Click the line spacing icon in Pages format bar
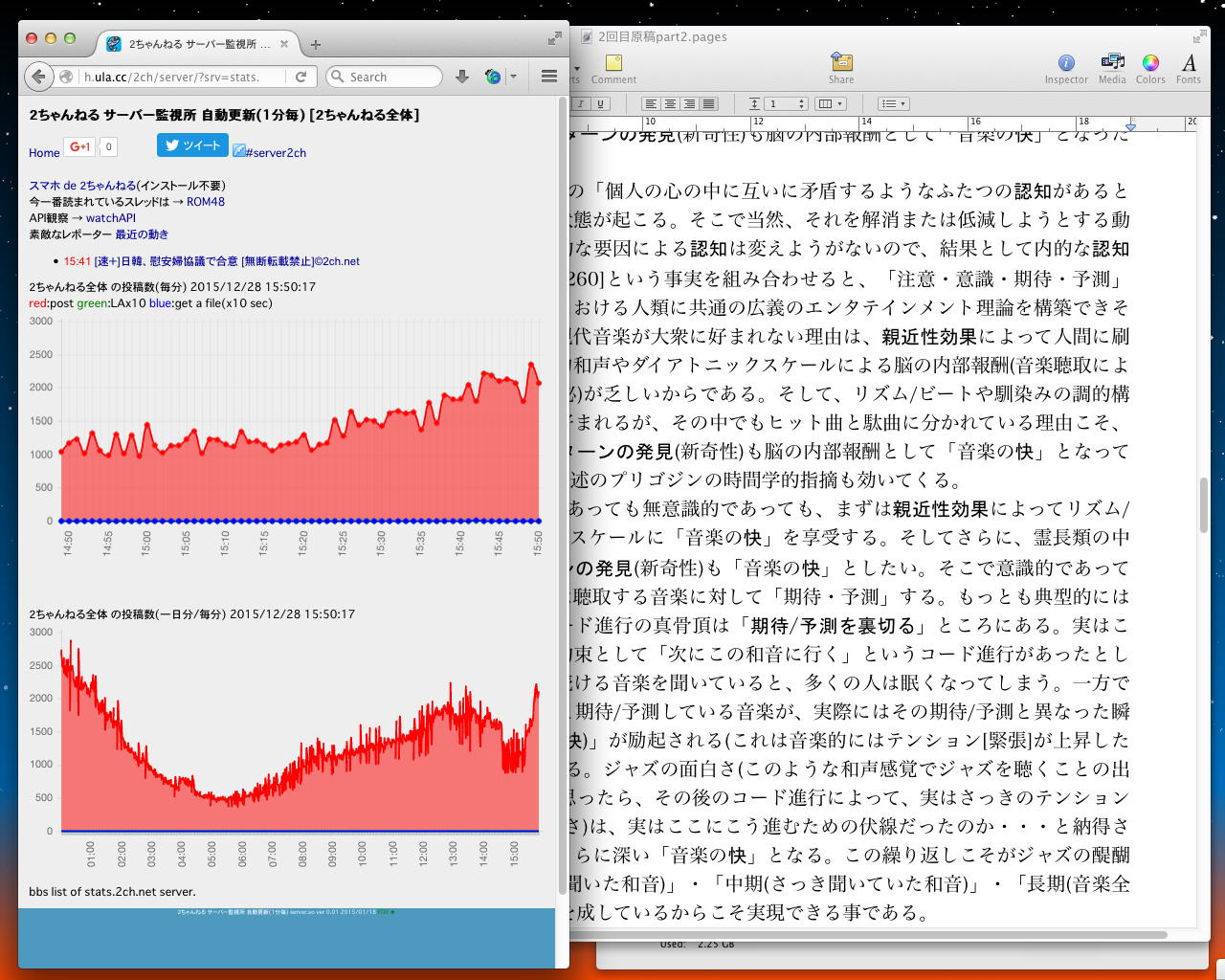Screen dimensions: 1225x980 coord(754,103)
